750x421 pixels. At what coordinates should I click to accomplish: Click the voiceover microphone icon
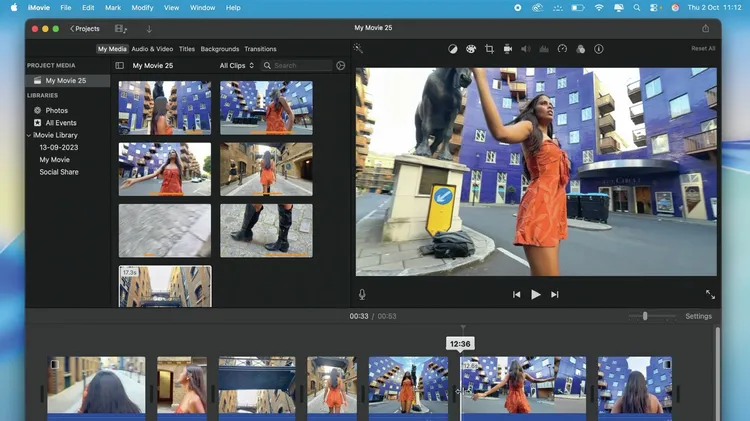coord(362,294)
